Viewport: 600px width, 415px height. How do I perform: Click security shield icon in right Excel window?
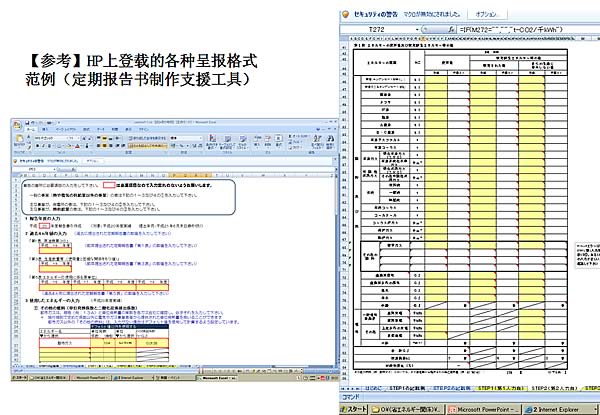(x=346, y=14)
